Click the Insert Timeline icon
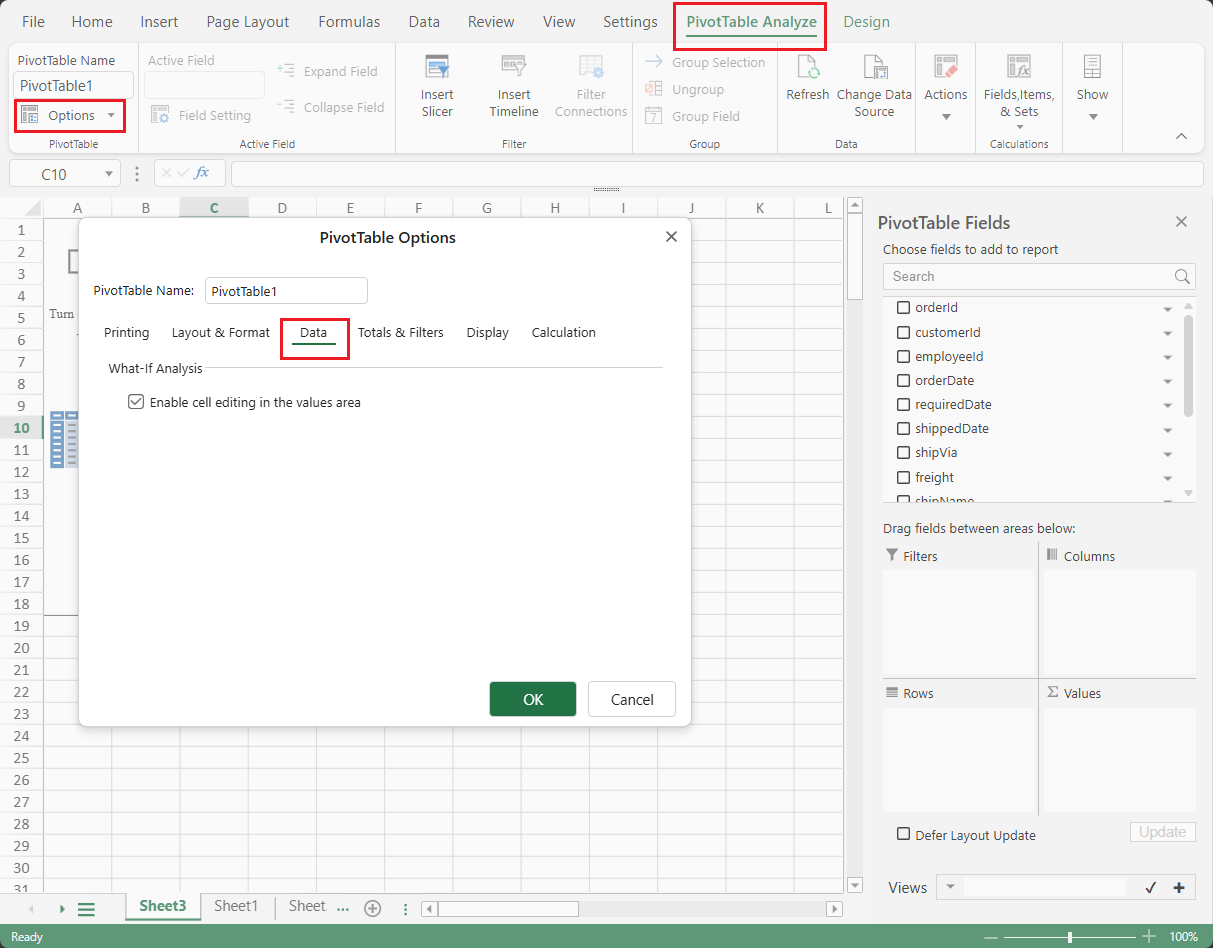Screen dimensions: 1213x948 (x=514, y=67)
